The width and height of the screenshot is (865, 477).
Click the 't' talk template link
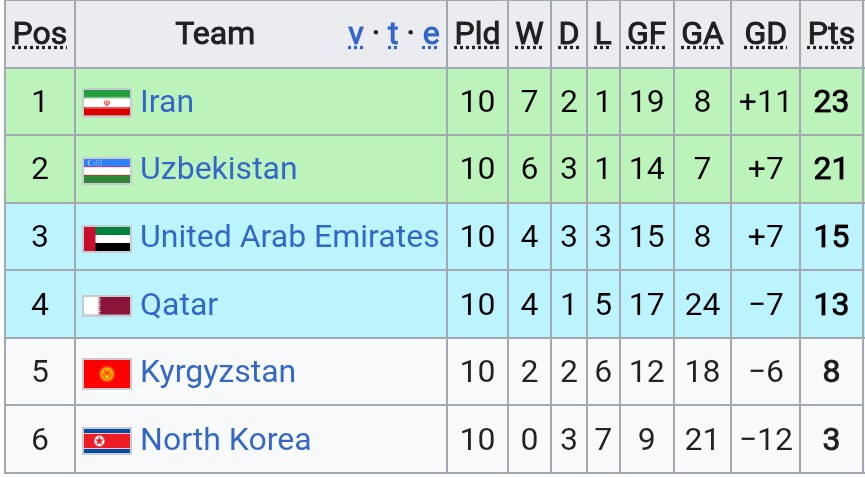(393, 34)
